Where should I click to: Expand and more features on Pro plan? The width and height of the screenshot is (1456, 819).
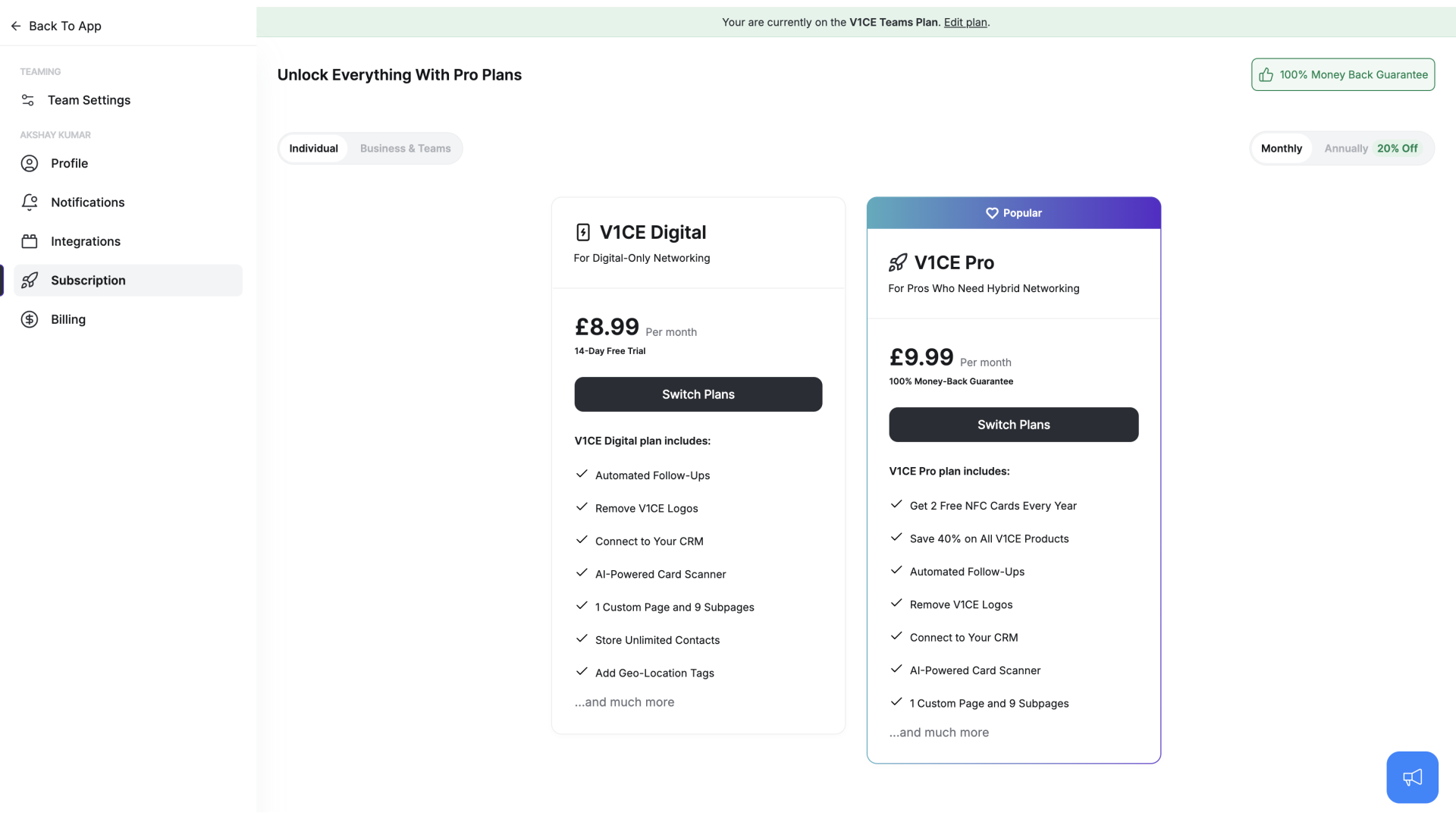(x=939, y=732)
